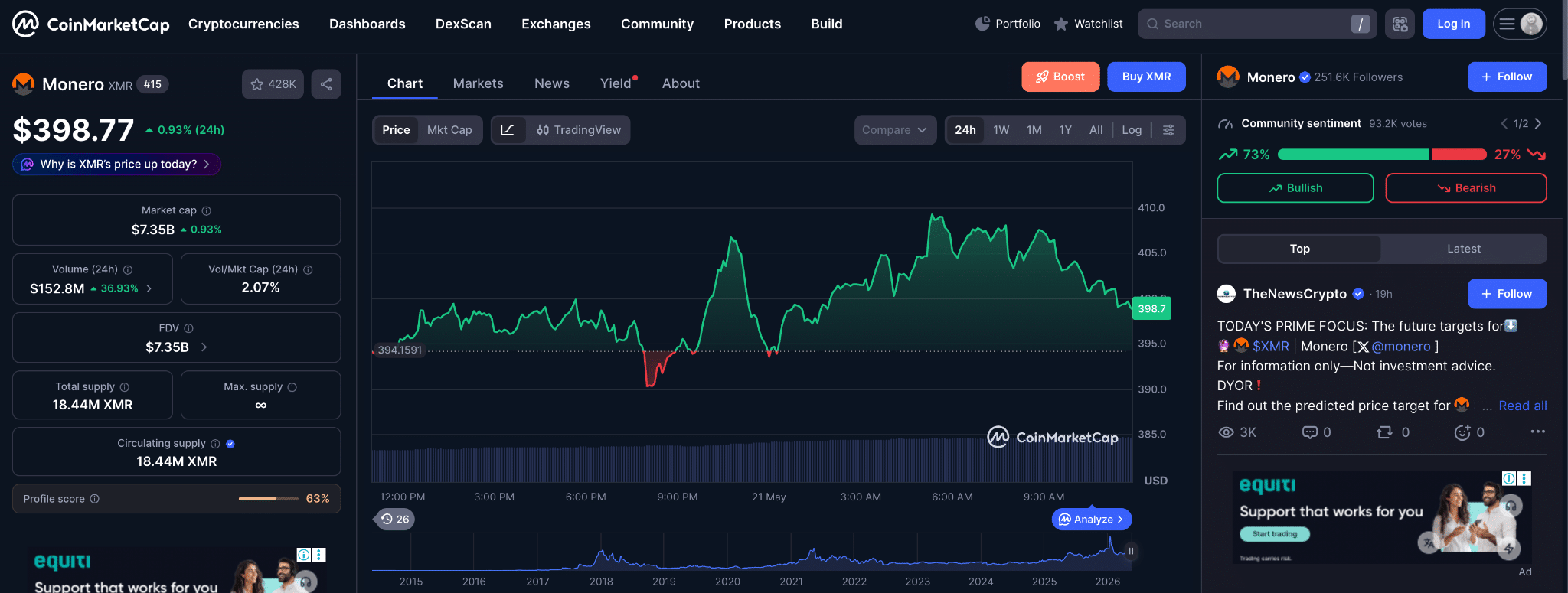Click the Profile score 63% progress bar

pyautogui.click(x=269, y=499)
